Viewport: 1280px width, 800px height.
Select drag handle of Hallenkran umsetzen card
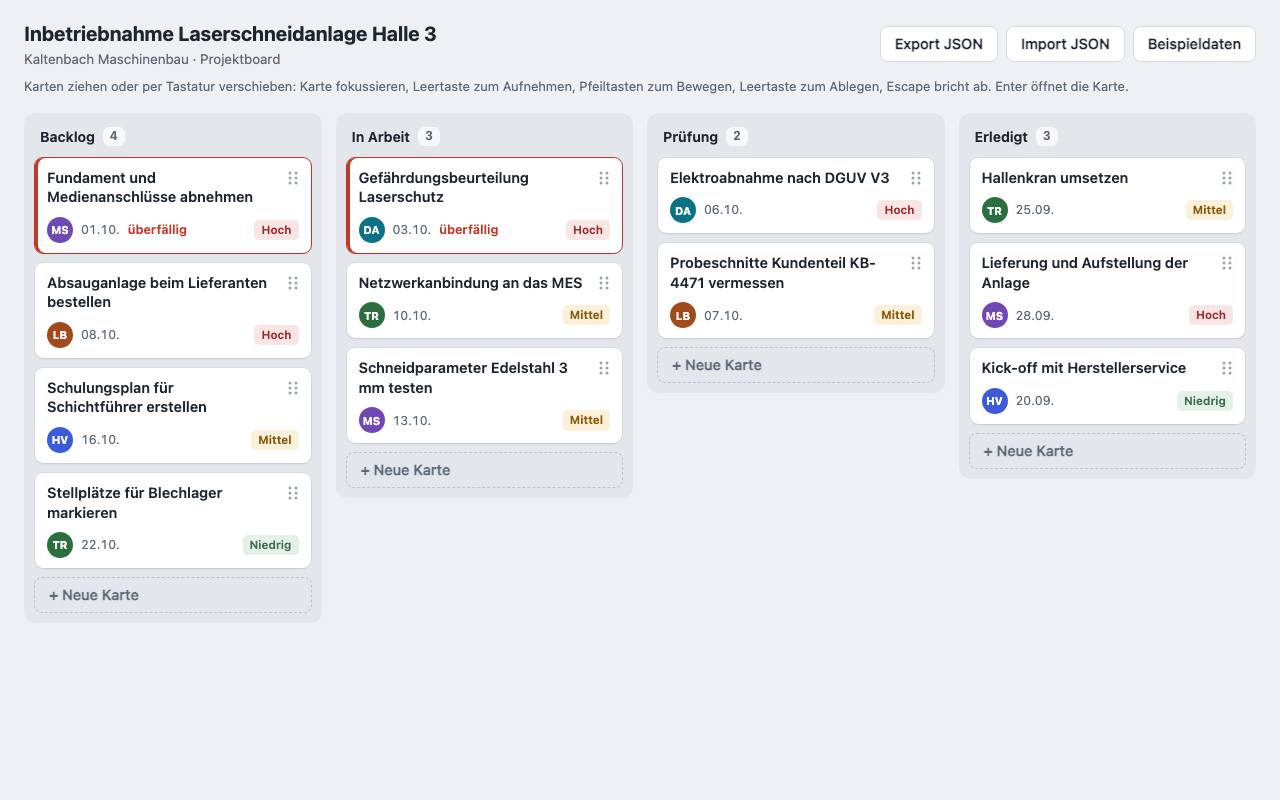pos(1227,178)
